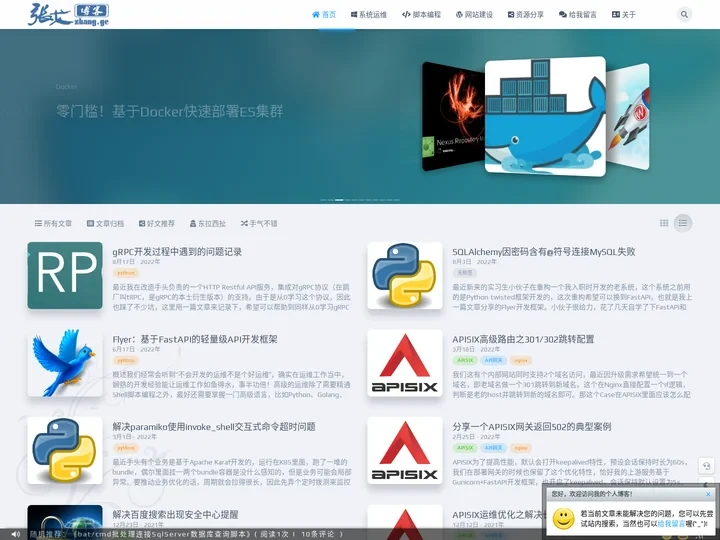
Task: Switch to grid view layout icon
Action: pos(664,223)
